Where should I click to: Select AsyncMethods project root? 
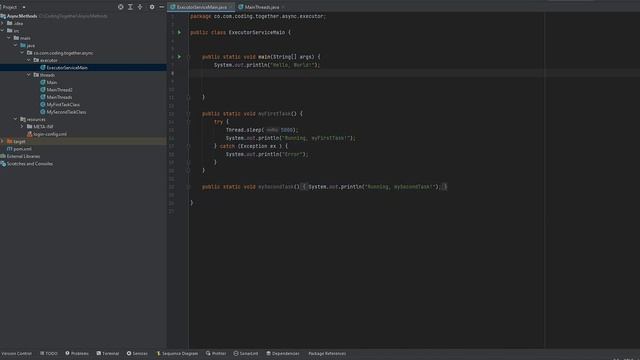22,16
